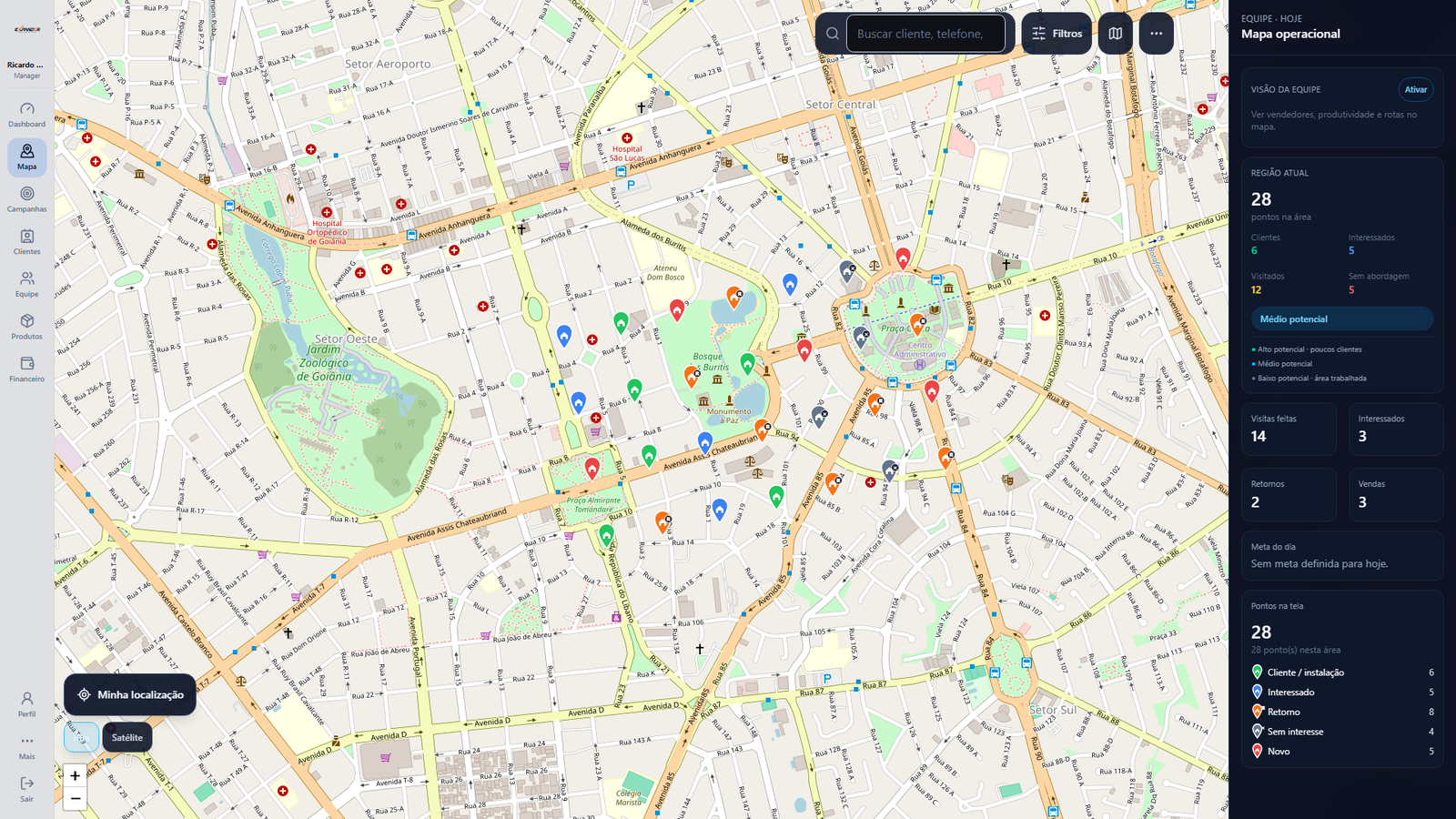Open the Financeiro section

26,369
